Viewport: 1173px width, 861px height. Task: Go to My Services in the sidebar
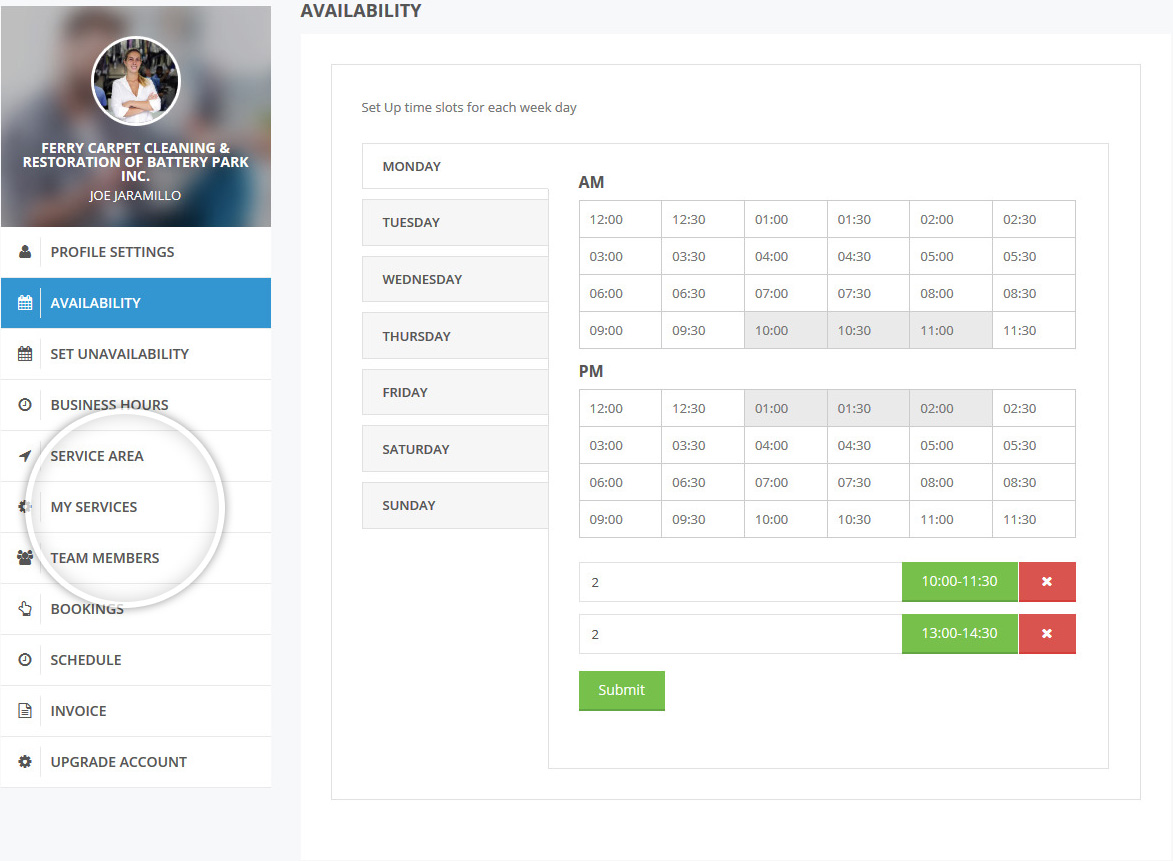click(x=94, y=507)
